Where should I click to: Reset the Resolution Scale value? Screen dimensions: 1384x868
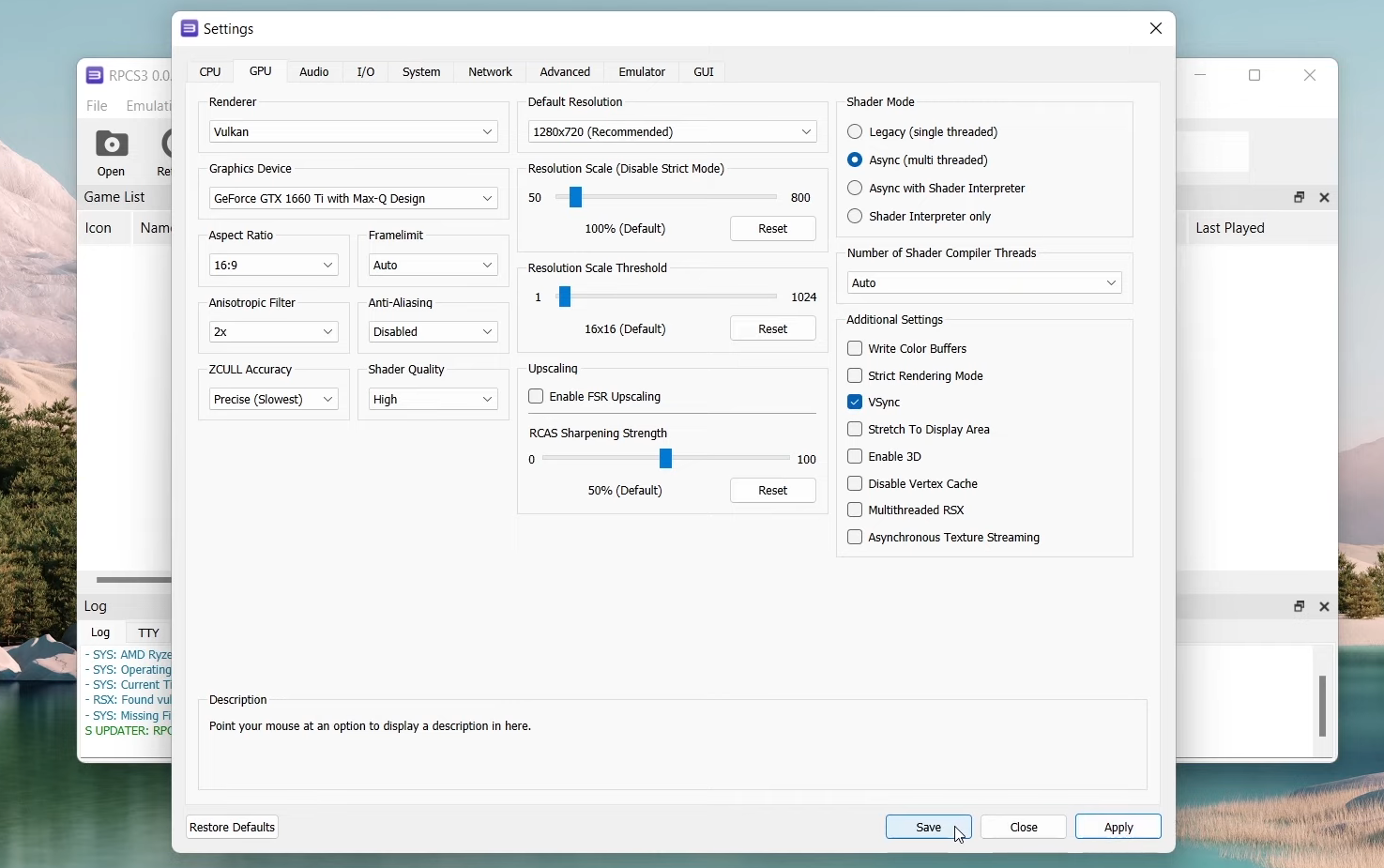click(x=773, y=229)
